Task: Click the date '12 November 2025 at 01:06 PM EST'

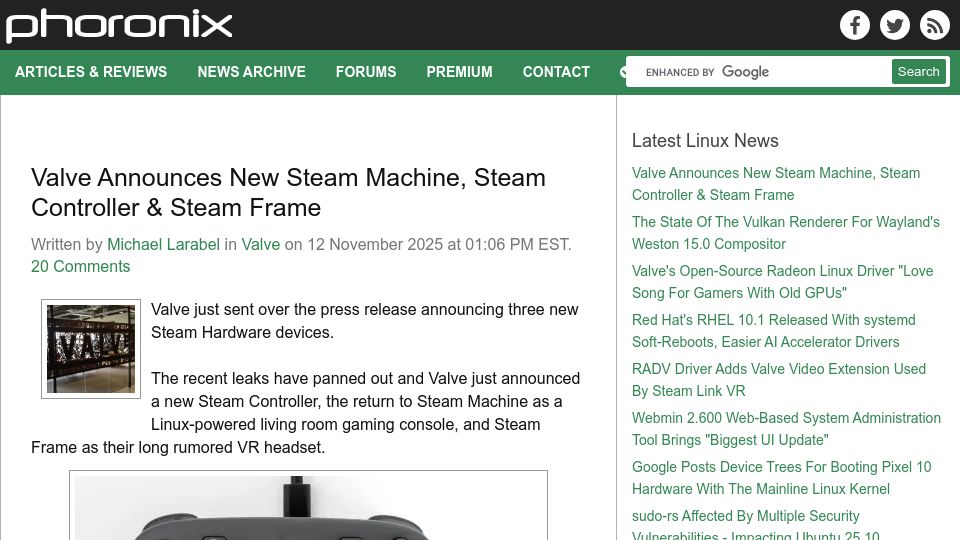Action: (x=437, y=244)
